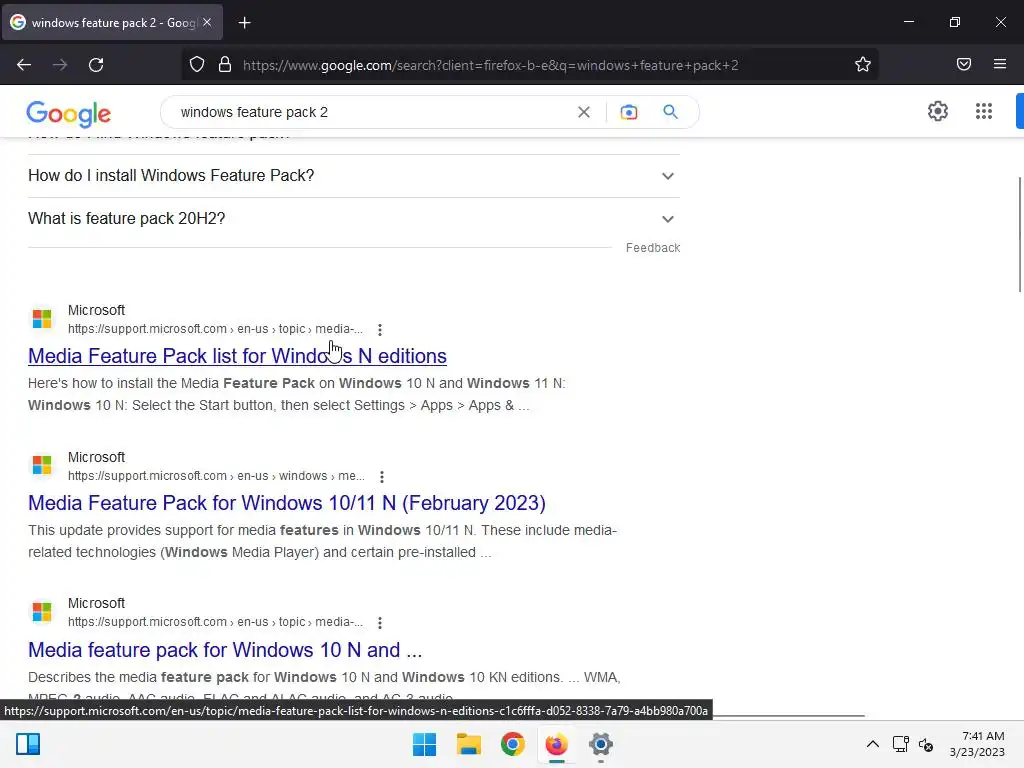Submit search with magnifying glass
The width and height of the screenshot is (1024, 768).
[x=670, y=112]
